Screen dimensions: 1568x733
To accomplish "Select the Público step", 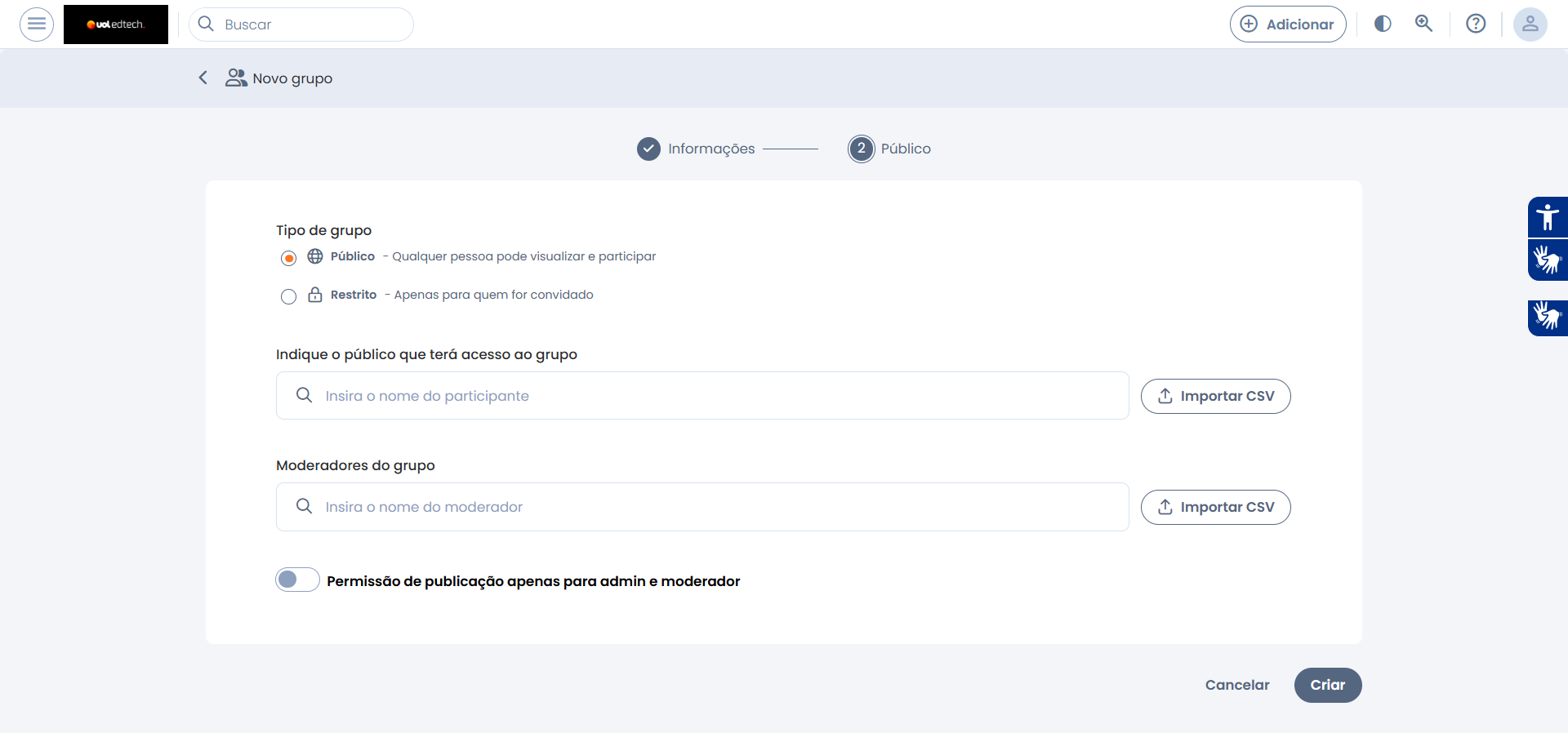I will point(889,149).
